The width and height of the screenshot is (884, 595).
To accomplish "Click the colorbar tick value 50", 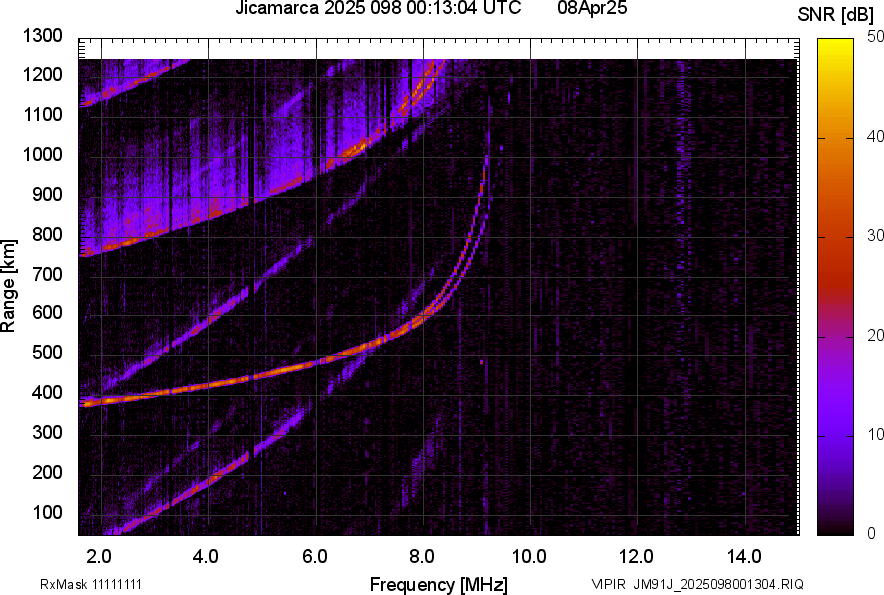I will (876, 36).
